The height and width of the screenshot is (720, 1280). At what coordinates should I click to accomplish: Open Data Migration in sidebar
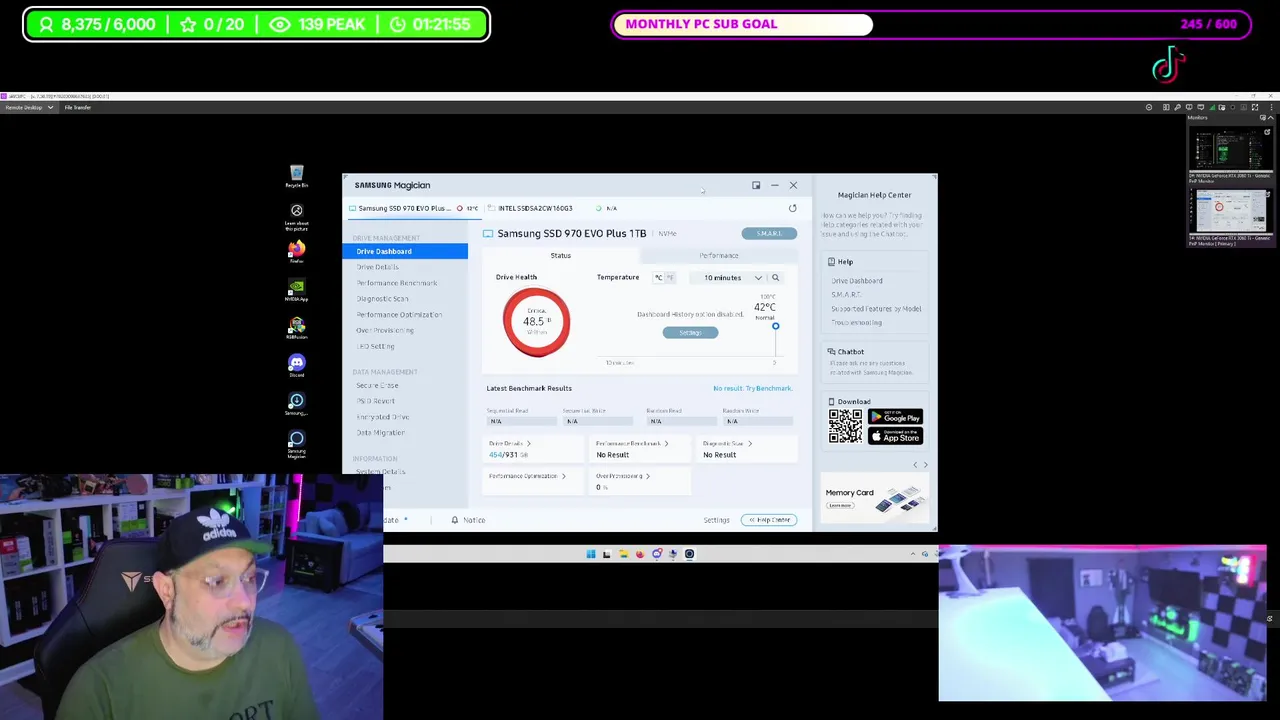[x=380, y=433]
